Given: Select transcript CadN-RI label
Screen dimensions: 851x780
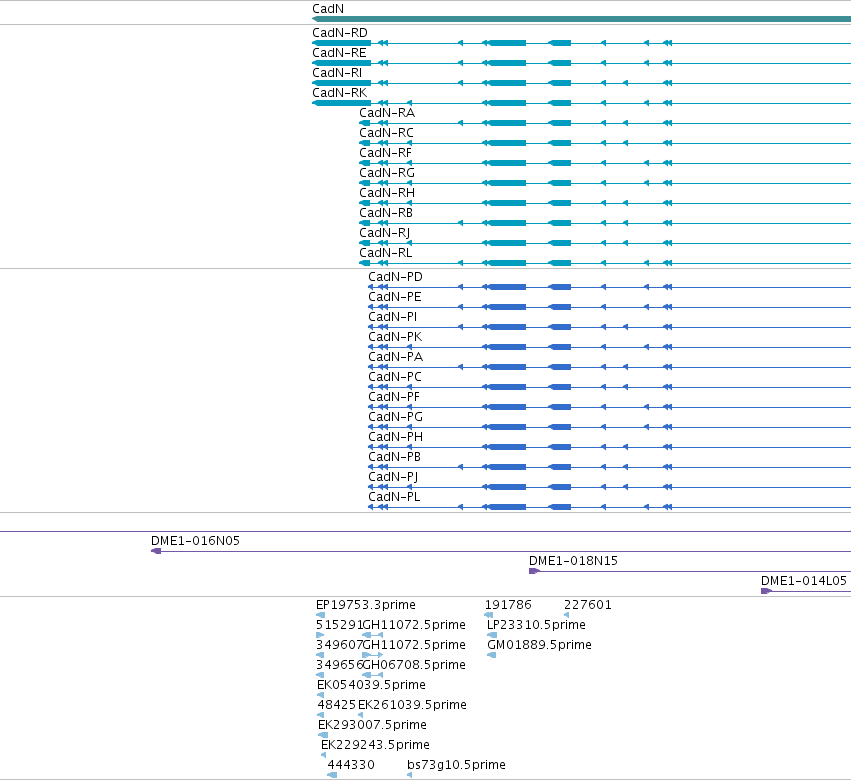Looking at the screenshot, I should (337, 73).
